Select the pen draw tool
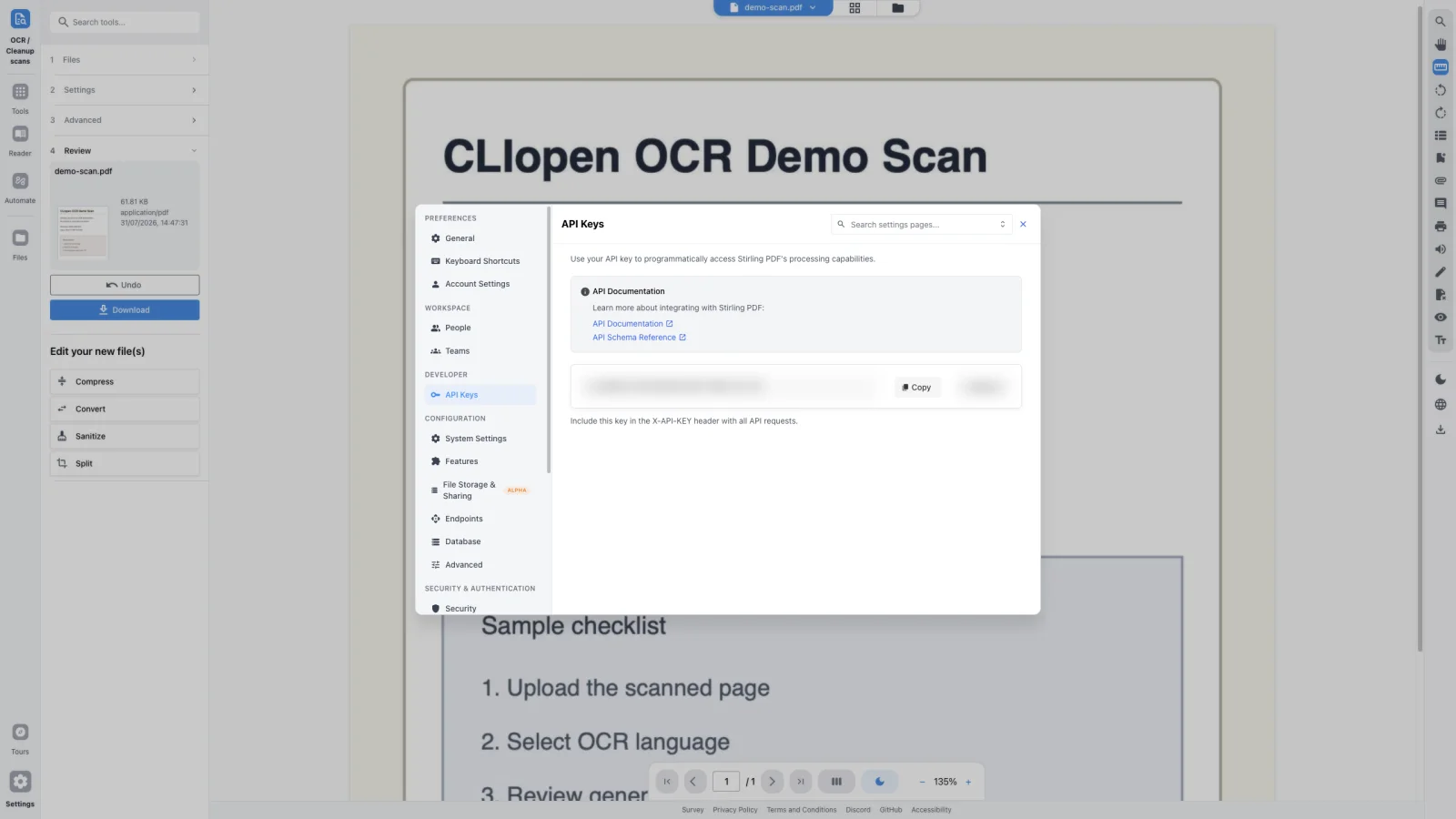 click(1441, 272)
